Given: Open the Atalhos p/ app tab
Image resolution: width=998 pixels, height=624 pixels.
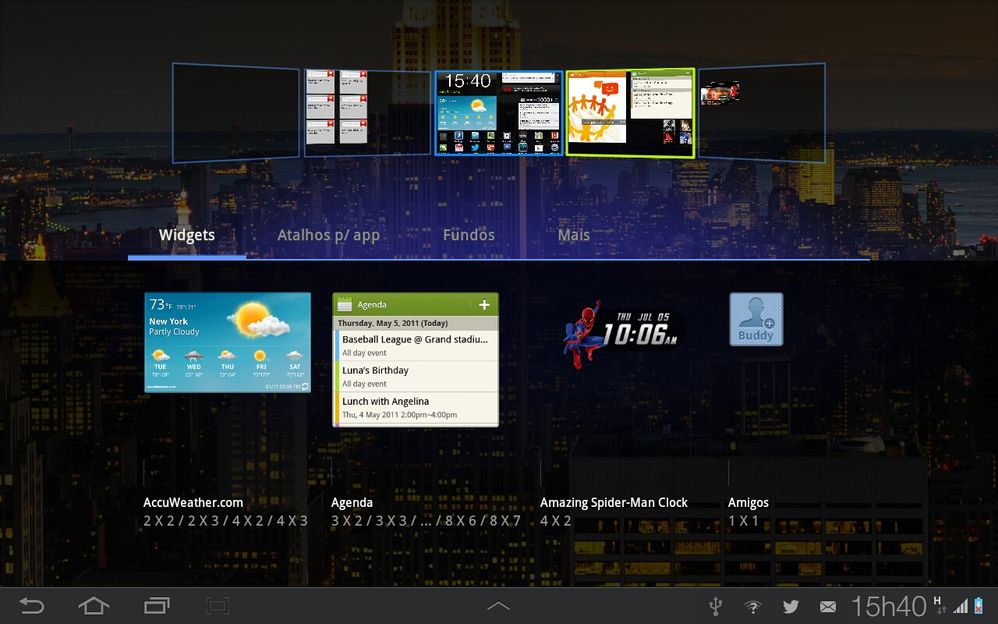Looking at the screenshot, I should [x=328, y=236].
